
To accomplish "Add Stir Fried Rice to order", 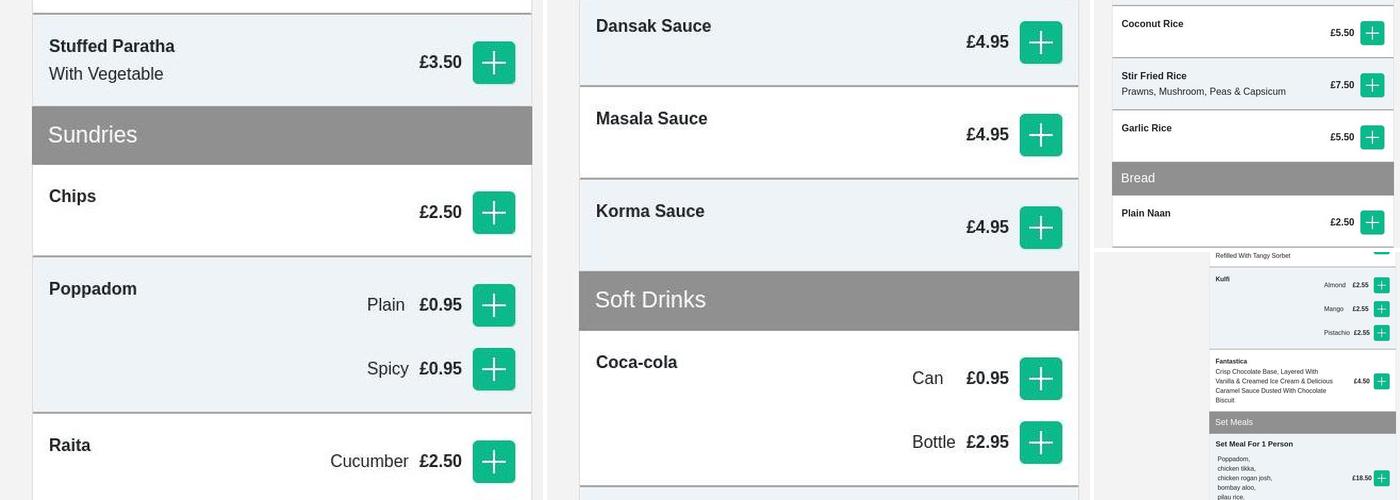I will [1372, 85].
